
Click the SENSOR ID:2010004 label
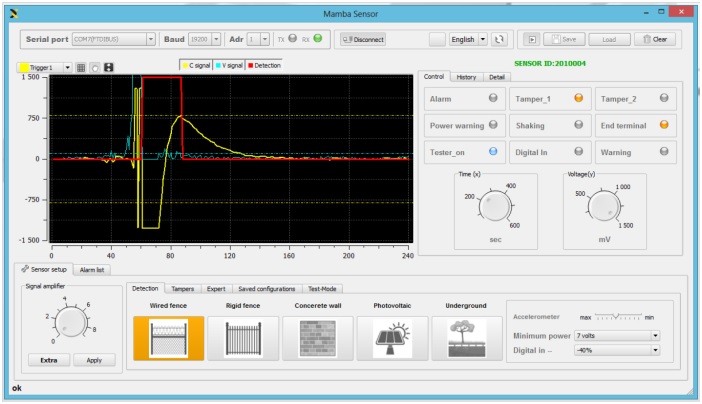(550, 63)
